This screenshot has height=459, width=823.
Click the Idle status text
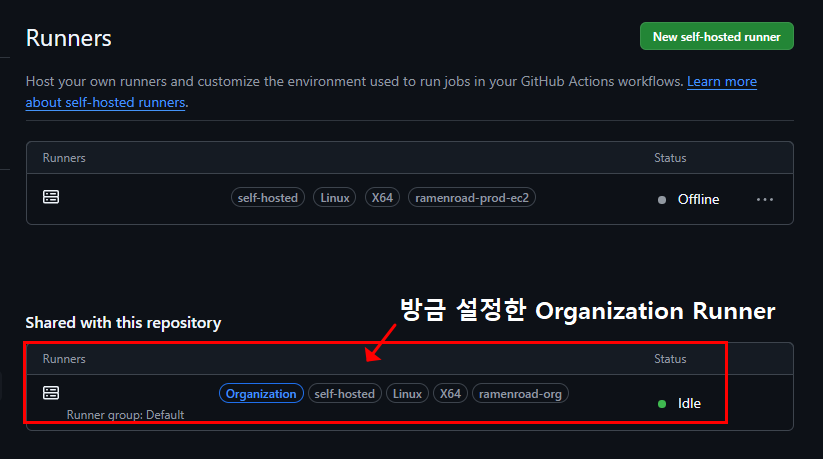click(x=689, y=403)
